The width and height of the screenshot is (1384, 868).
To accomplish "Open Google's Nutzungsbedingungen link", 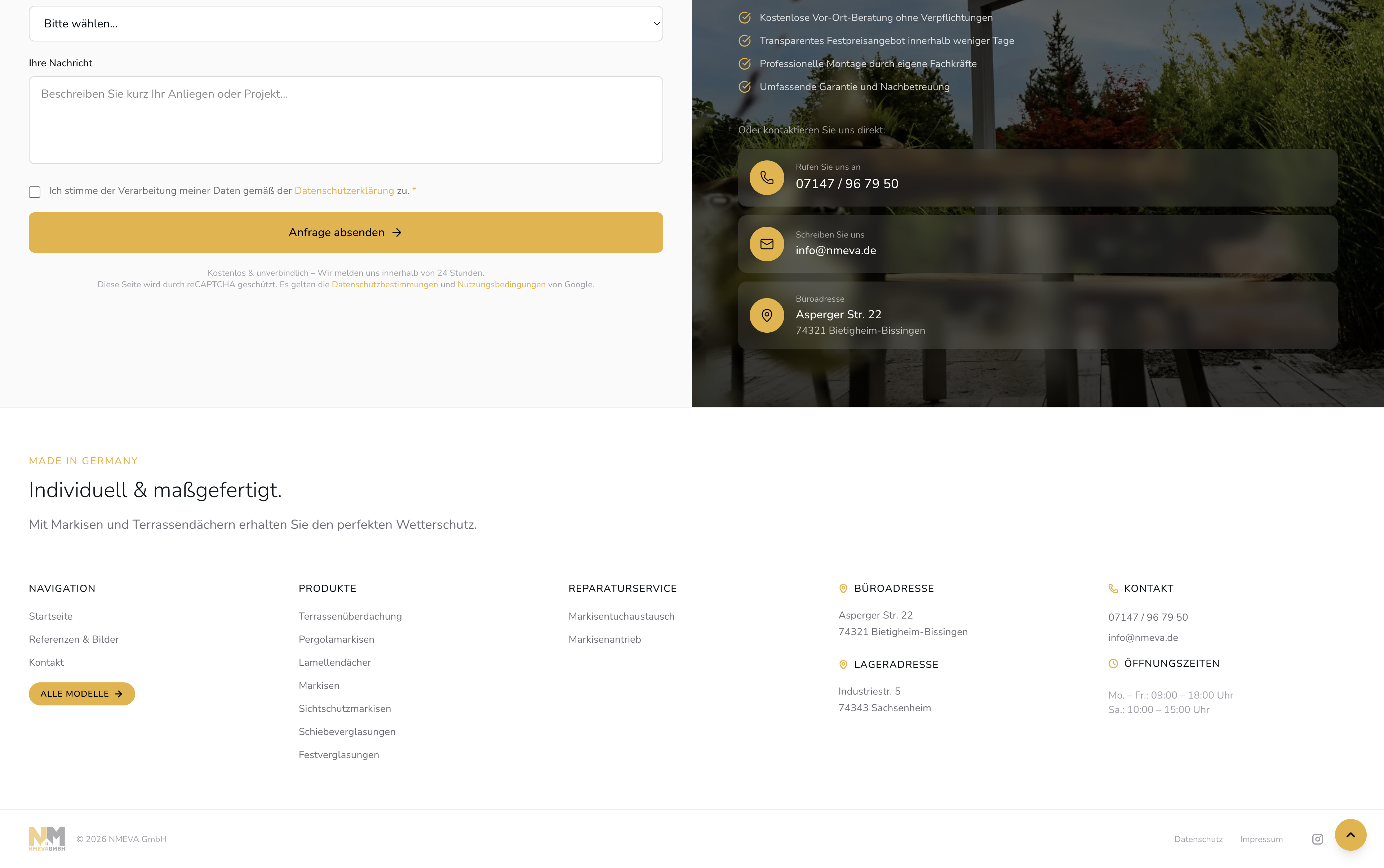I will (x=501, y=285).
